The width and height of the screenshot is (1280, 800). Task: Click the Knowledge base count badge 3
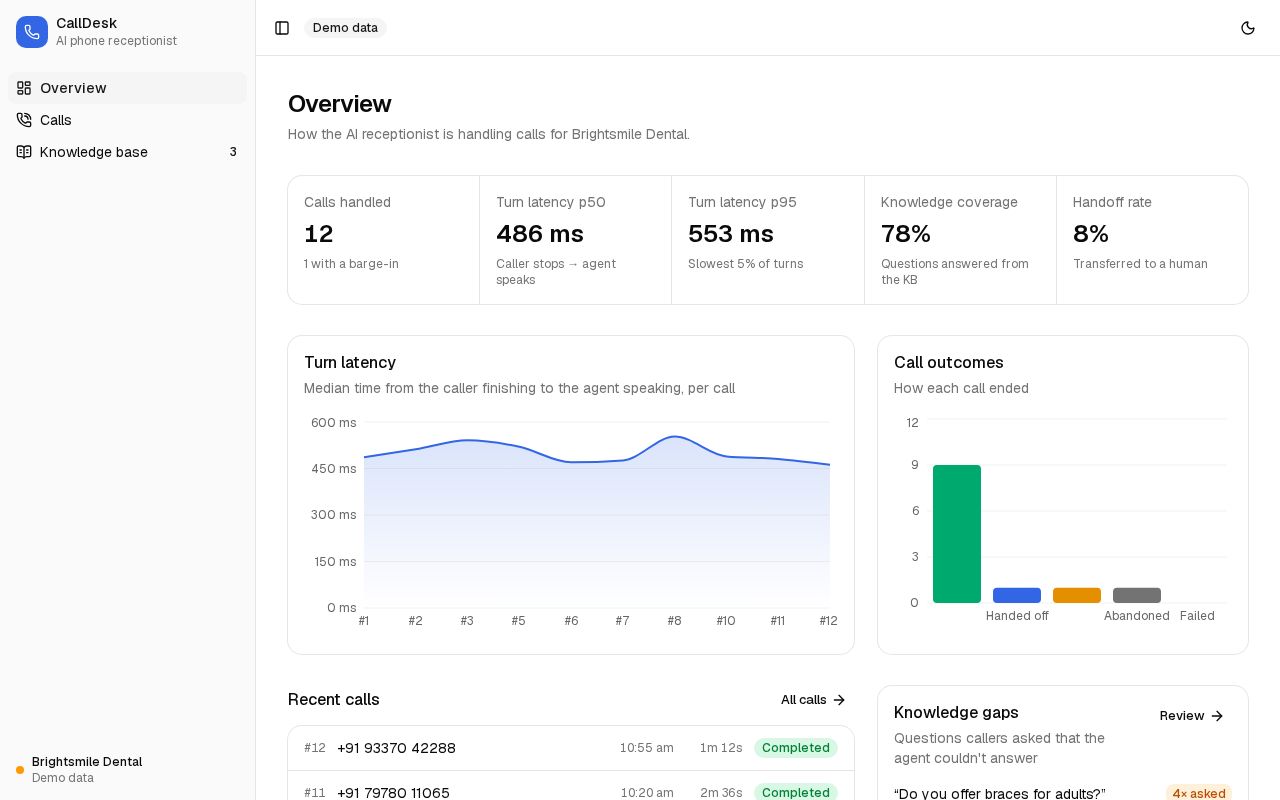pos(233,152)
